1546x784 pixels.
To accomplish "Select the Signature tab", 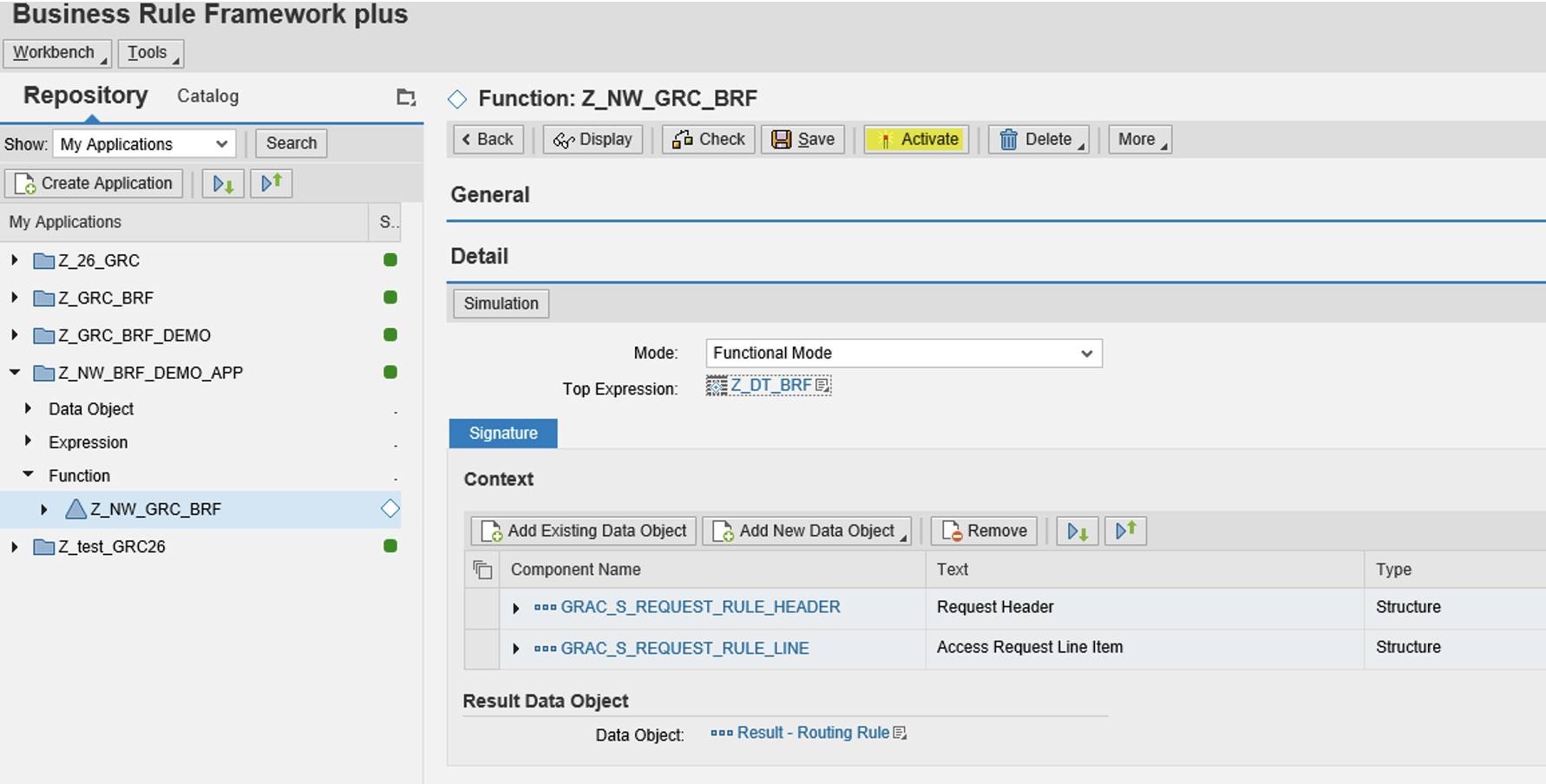I will coord(503,434).
